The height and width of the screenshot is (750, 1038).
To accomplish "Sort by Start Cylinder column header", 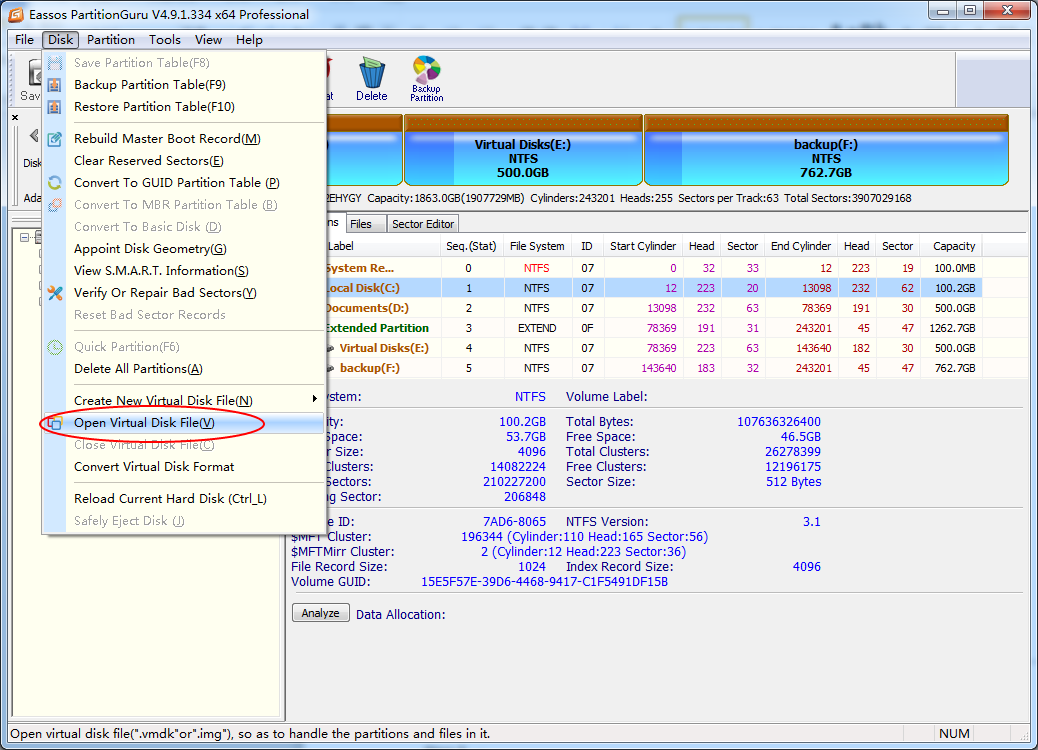I will point(642,246).
